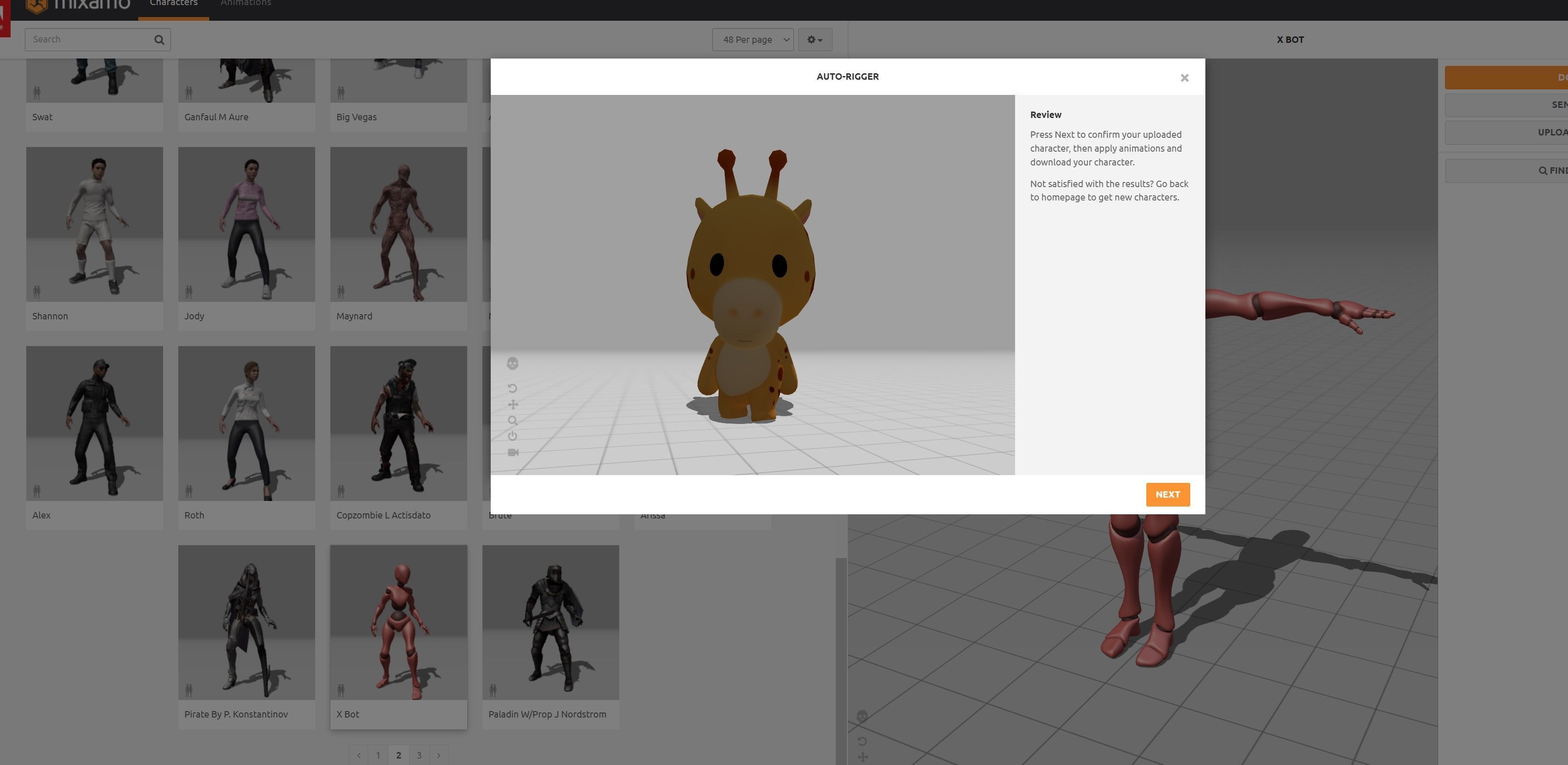This screenshot has height=765, width=1568.
Task: Go to page 3
Action: pos(419,755)
